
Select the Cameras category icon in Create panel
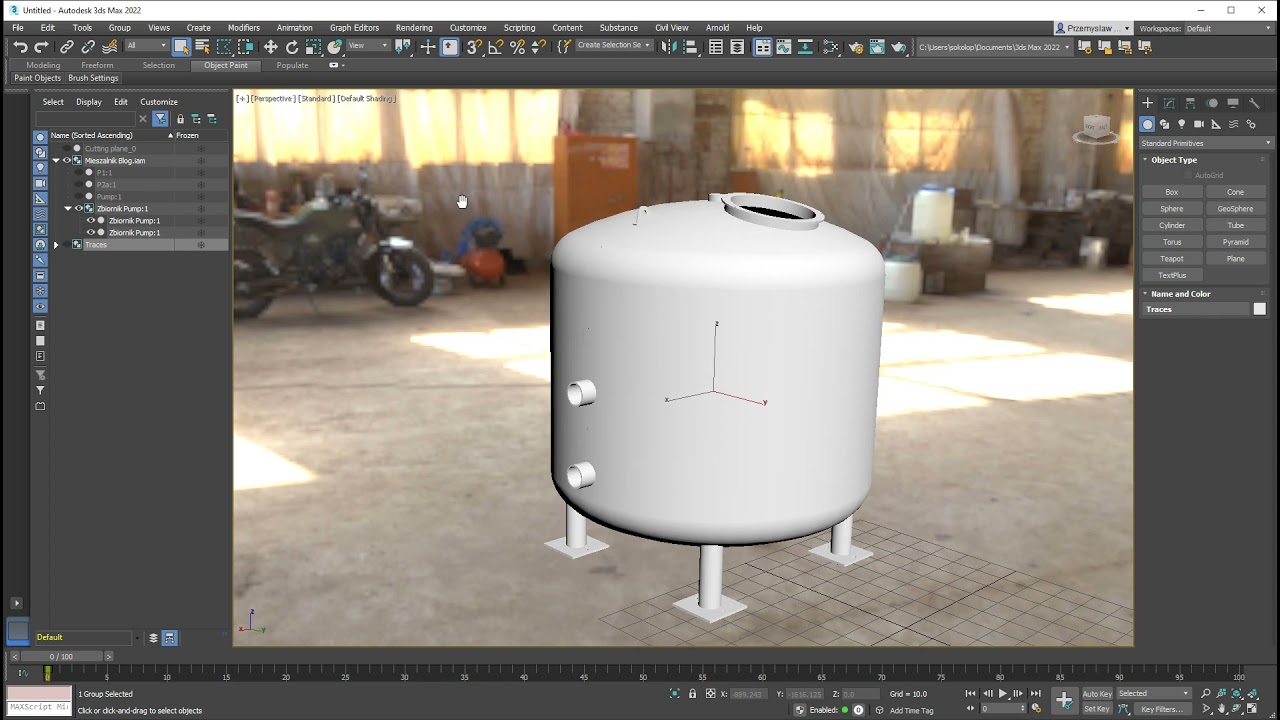[x=1199, y=124]
